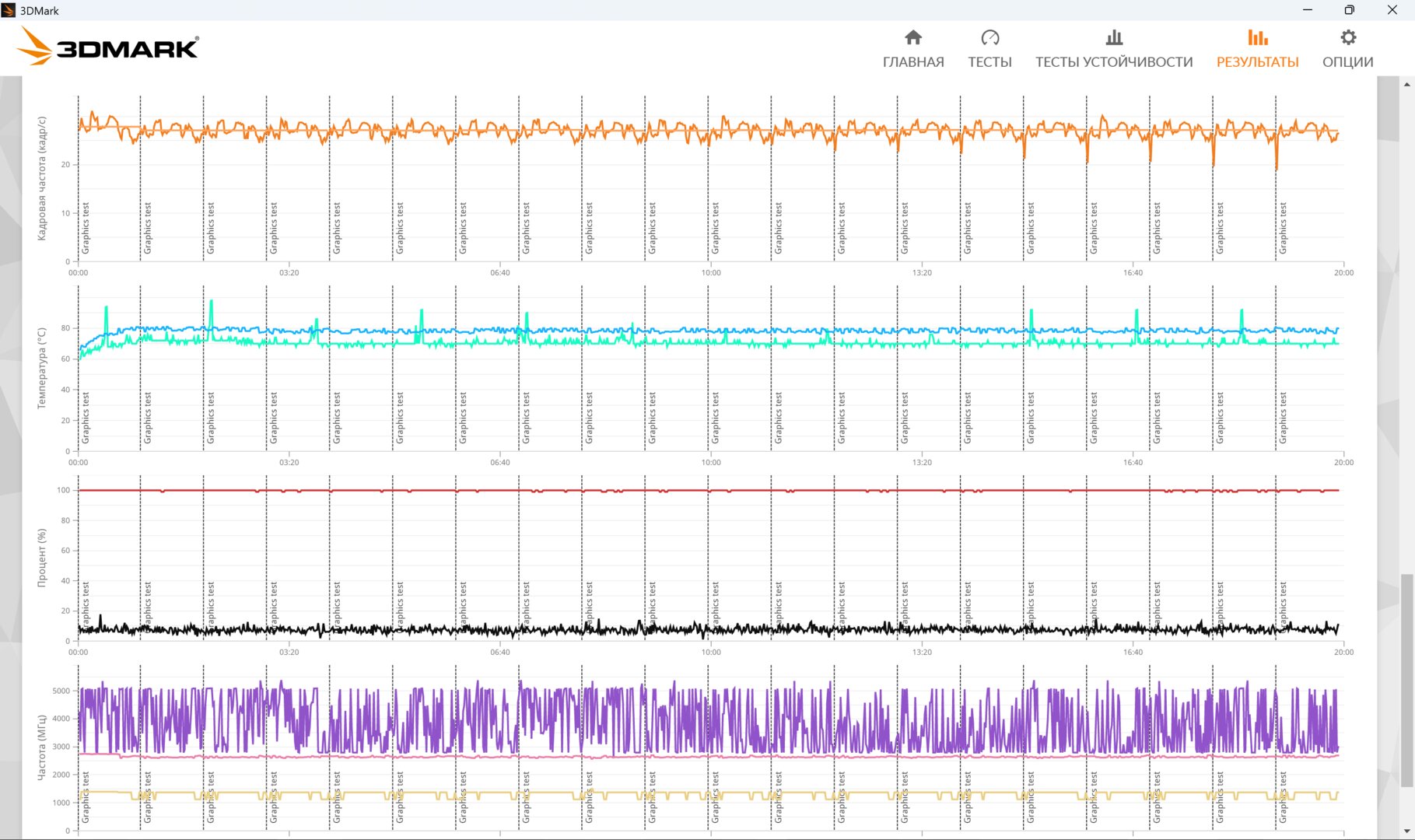The height and width of the screenshot is (840, 1415).
Task: Click the orange results chart icon
Action: click(x=1257, y=37)
